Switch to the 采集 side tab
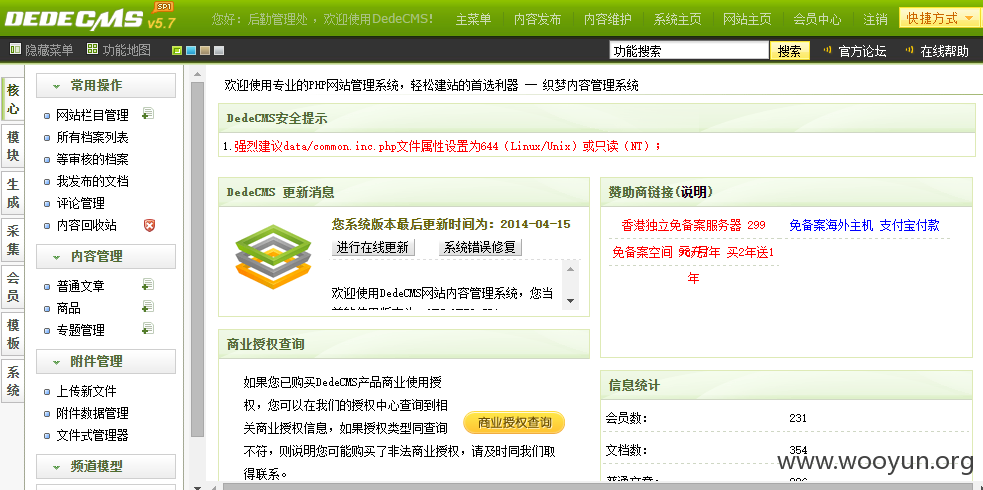The height and width of the screenshot is (490, 983). coord(13,241)
